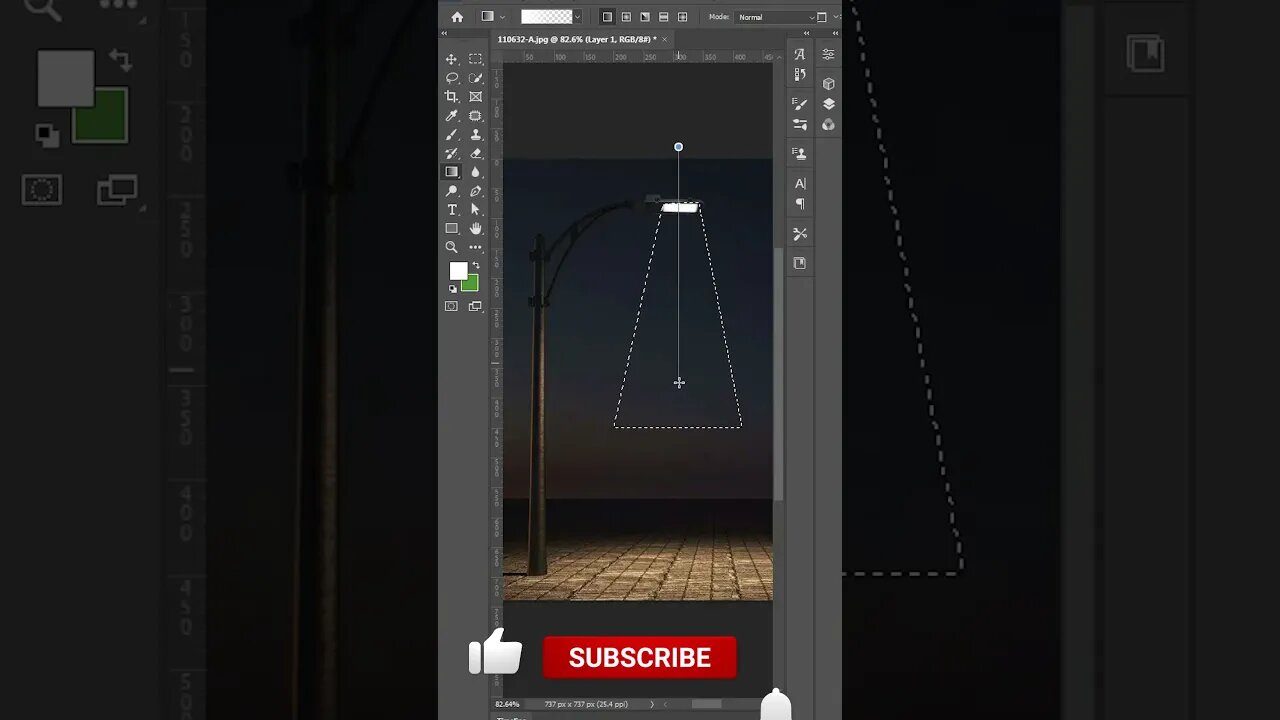The width and height of the screenshot is (1280, 720).
Task: Reset default foreground and background colors
Action: click(452, 289)
